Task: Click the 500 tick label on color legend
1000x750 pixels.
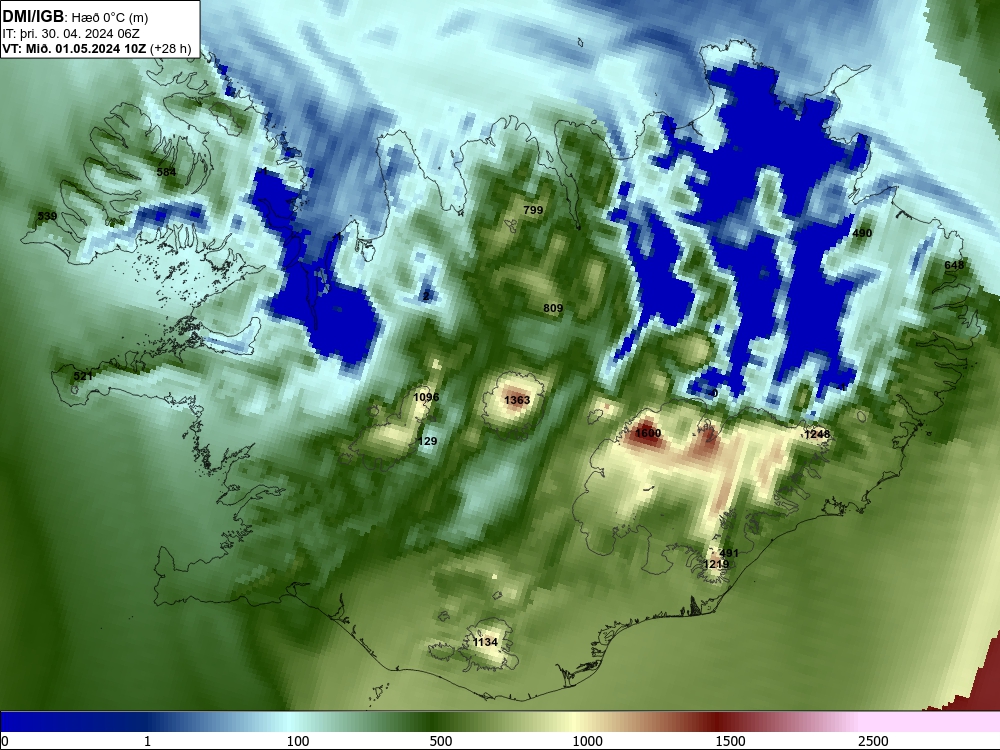Action: (441, 741)
